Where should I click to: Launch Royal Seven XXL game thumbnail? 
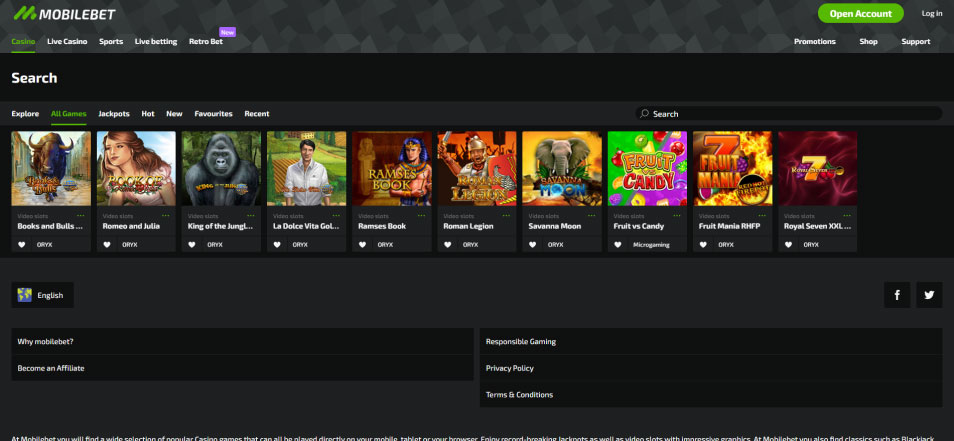(x=818, y=168)
